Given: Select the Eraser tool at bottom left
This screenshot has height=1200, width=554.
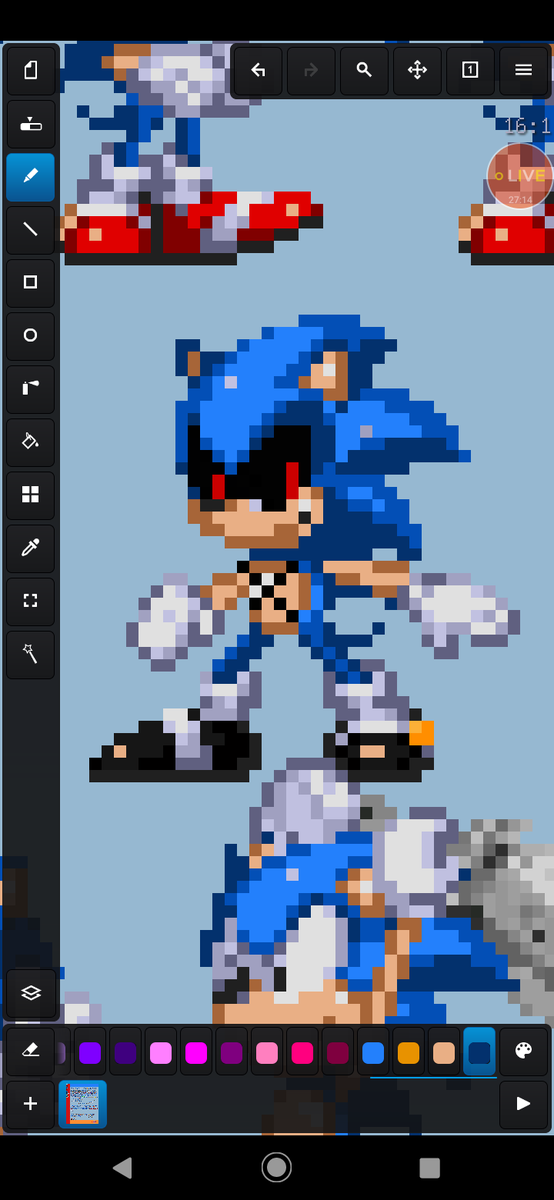Looking at the screenshot, I should coord(30,1051).
